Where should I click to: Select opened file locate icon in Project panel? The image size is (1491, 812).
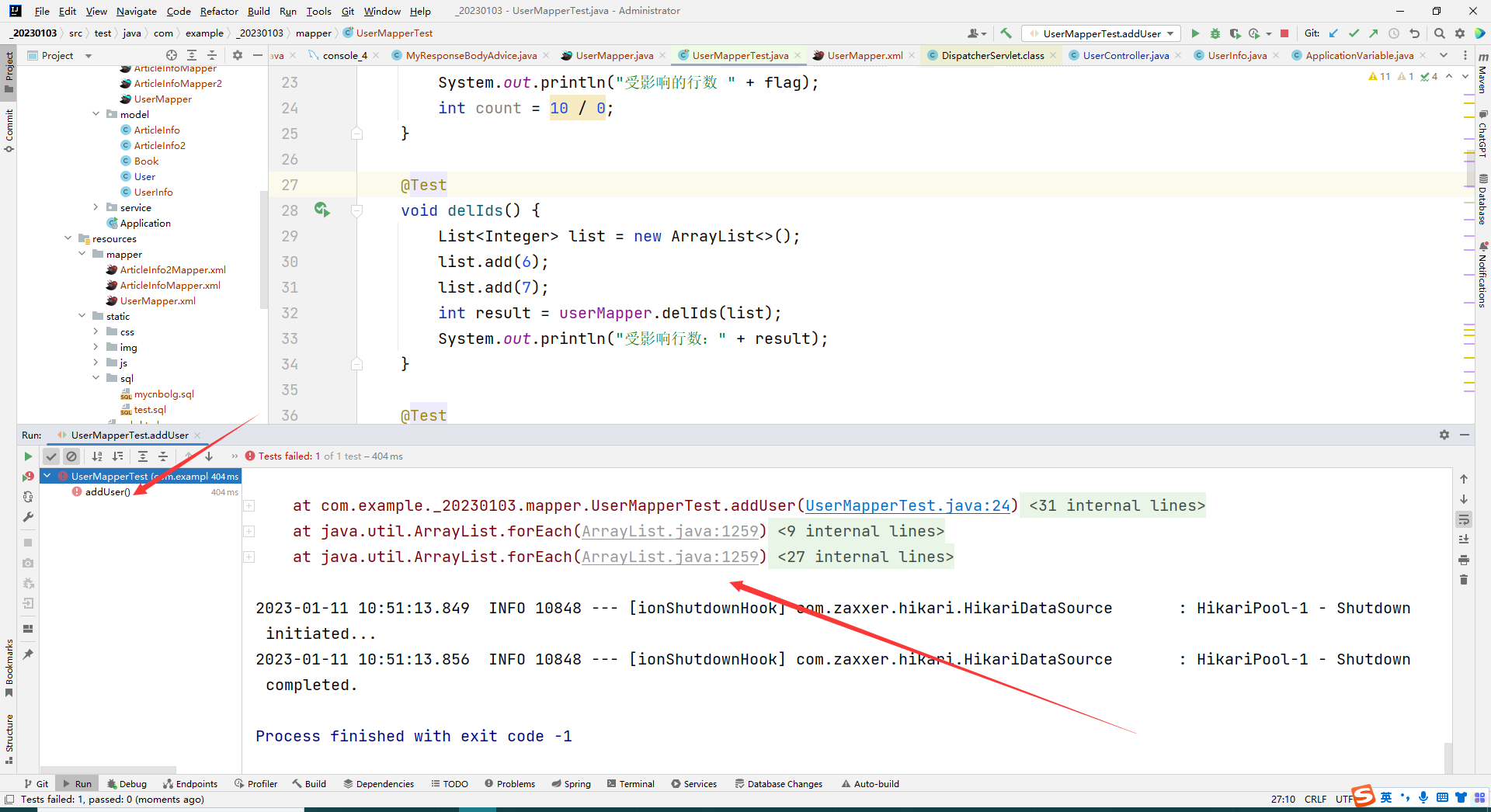click(172, 55)
